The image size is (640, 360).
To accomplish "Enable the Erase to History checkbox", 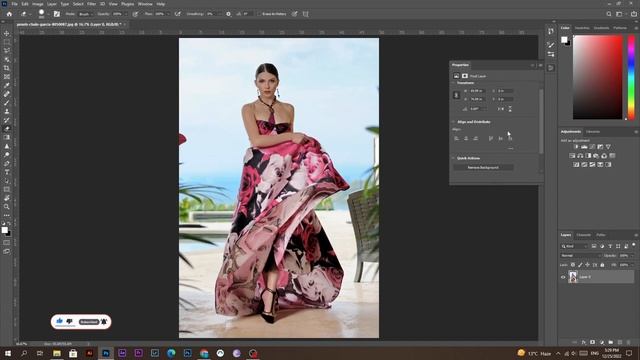I will coord(259,14).
